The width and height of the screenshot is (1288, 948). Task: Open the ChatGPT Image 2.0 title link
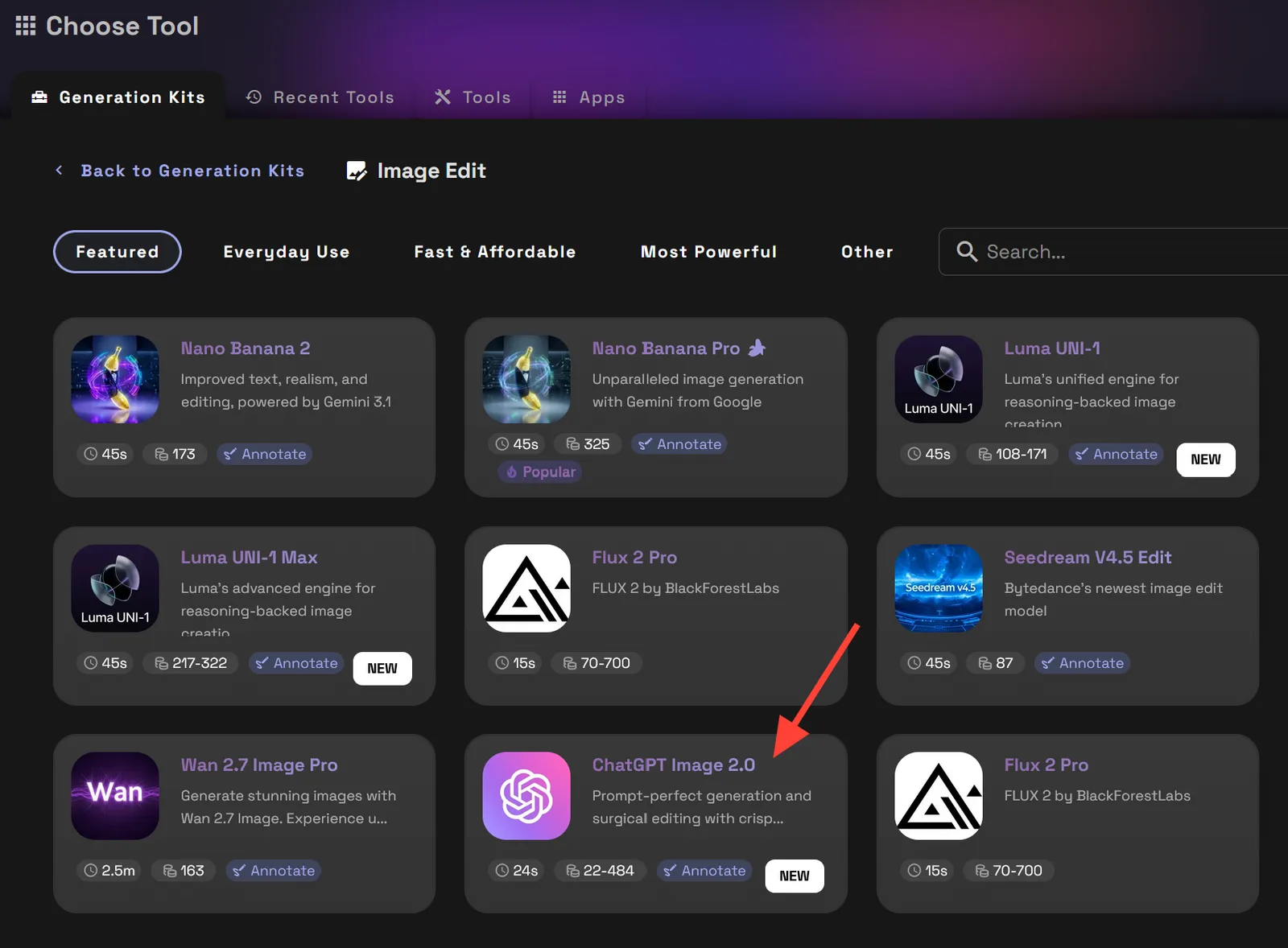click(674, 765)
